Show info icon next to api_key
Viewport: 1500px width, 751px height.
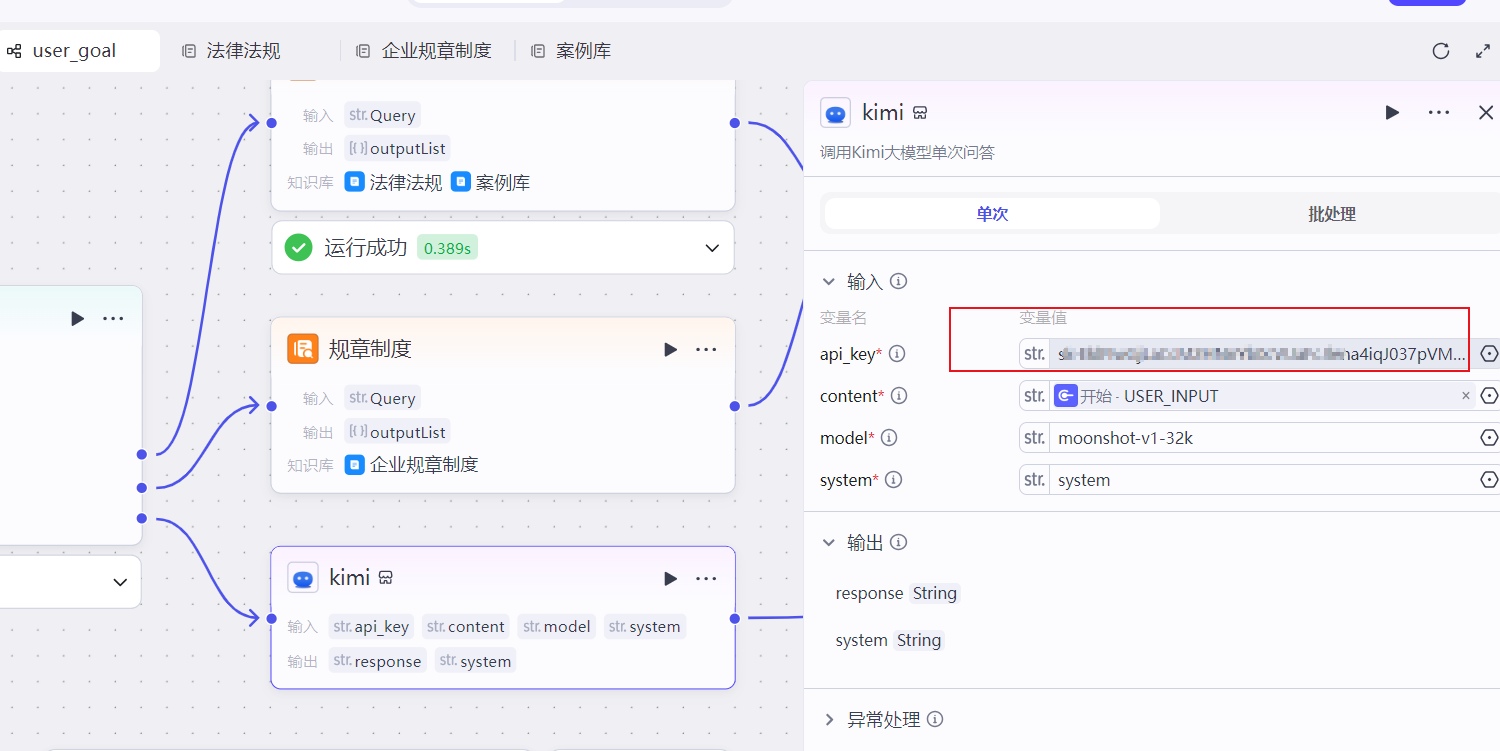click(x=897, y=354)
